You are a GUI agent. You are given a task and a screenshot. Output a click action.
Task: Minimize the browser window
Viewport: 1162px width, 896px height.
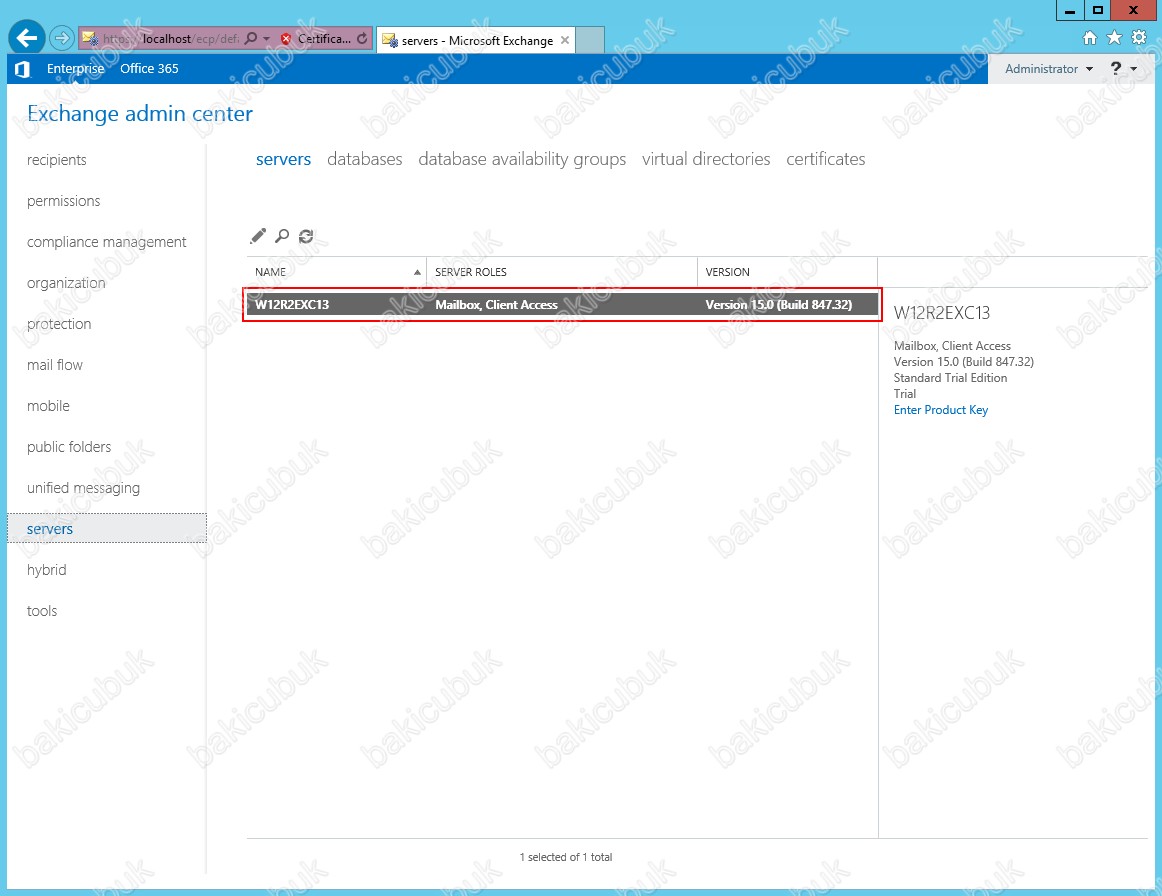coord(1069,10)
